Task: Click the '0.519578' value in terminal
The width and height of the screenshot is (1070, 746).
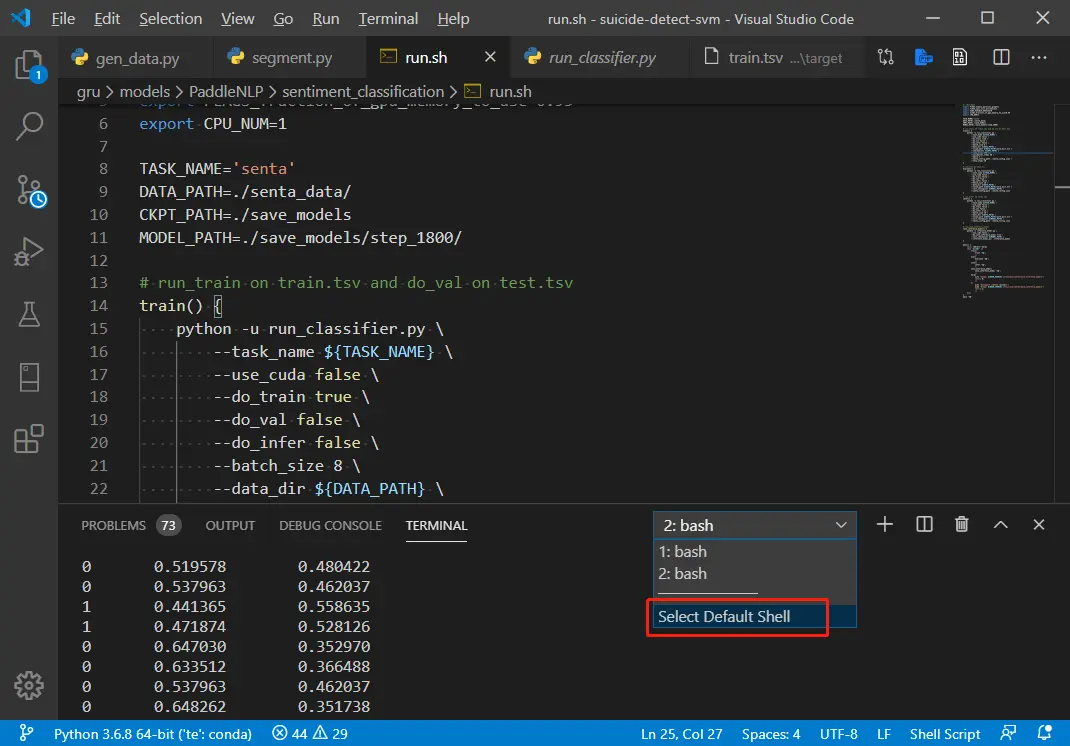Action: [x=190, y=566]
